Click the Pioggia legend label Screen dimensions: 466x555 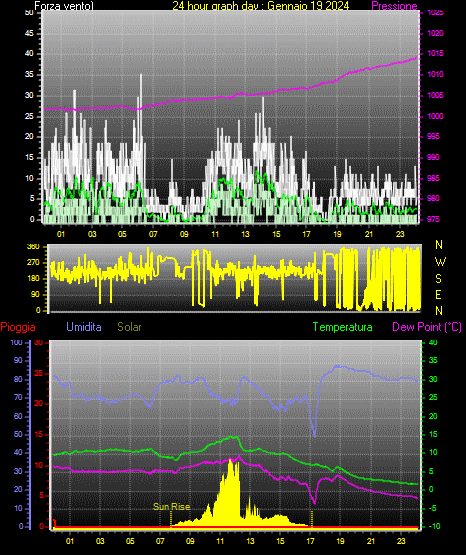pos(18,327)
